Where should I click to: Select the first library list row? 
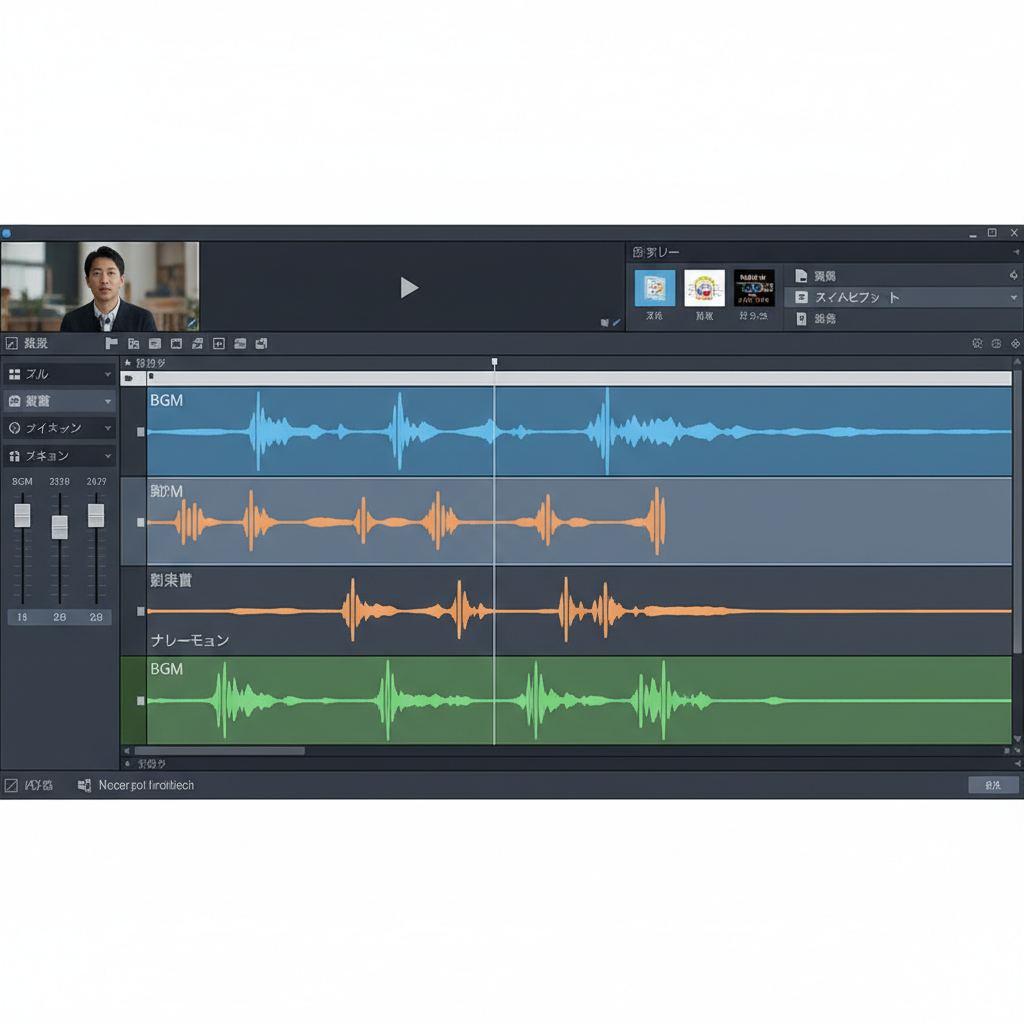[903, 276]
